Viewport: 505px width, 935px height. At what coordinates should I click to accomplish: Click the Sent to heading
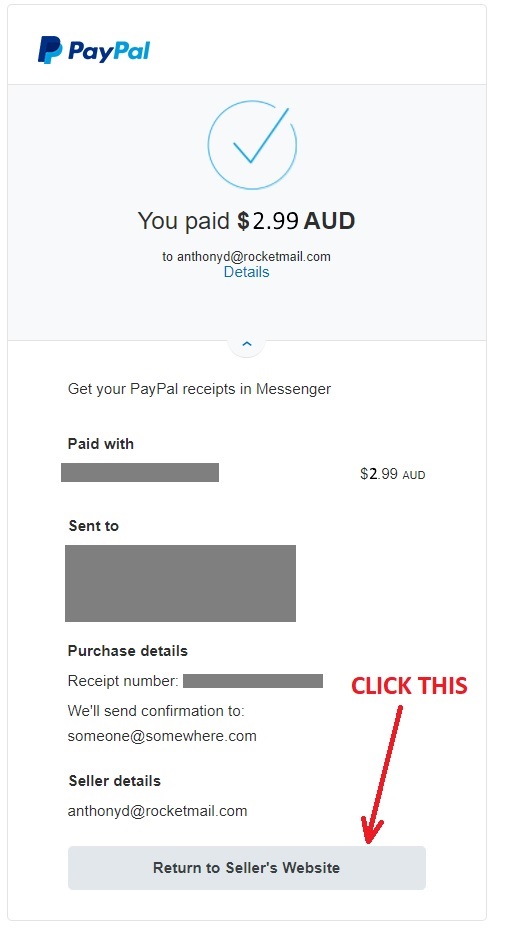94,526
